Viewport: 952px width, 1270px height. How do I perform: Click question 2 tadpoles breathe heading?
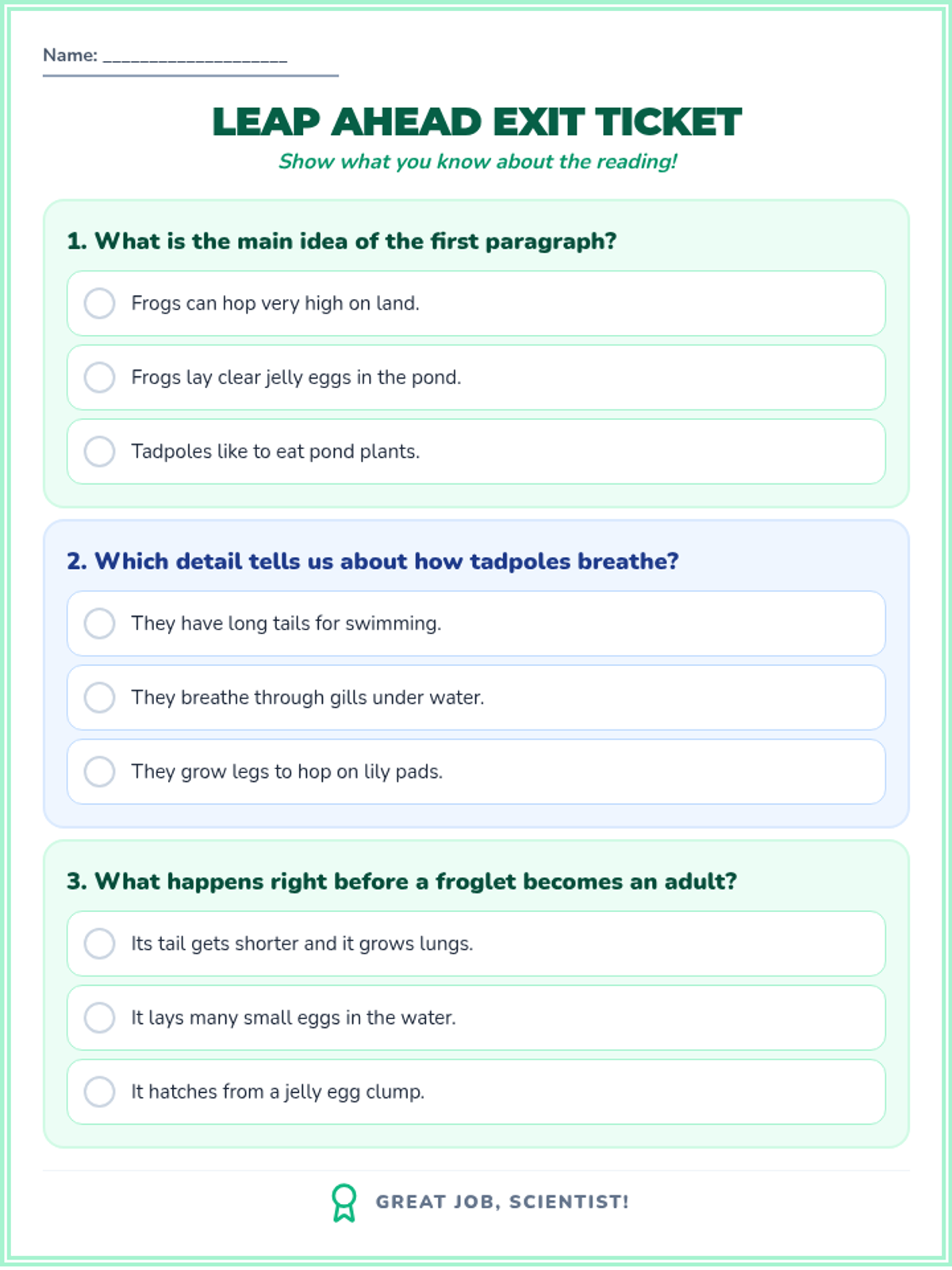pyautogui.click(x=373, y=561)
